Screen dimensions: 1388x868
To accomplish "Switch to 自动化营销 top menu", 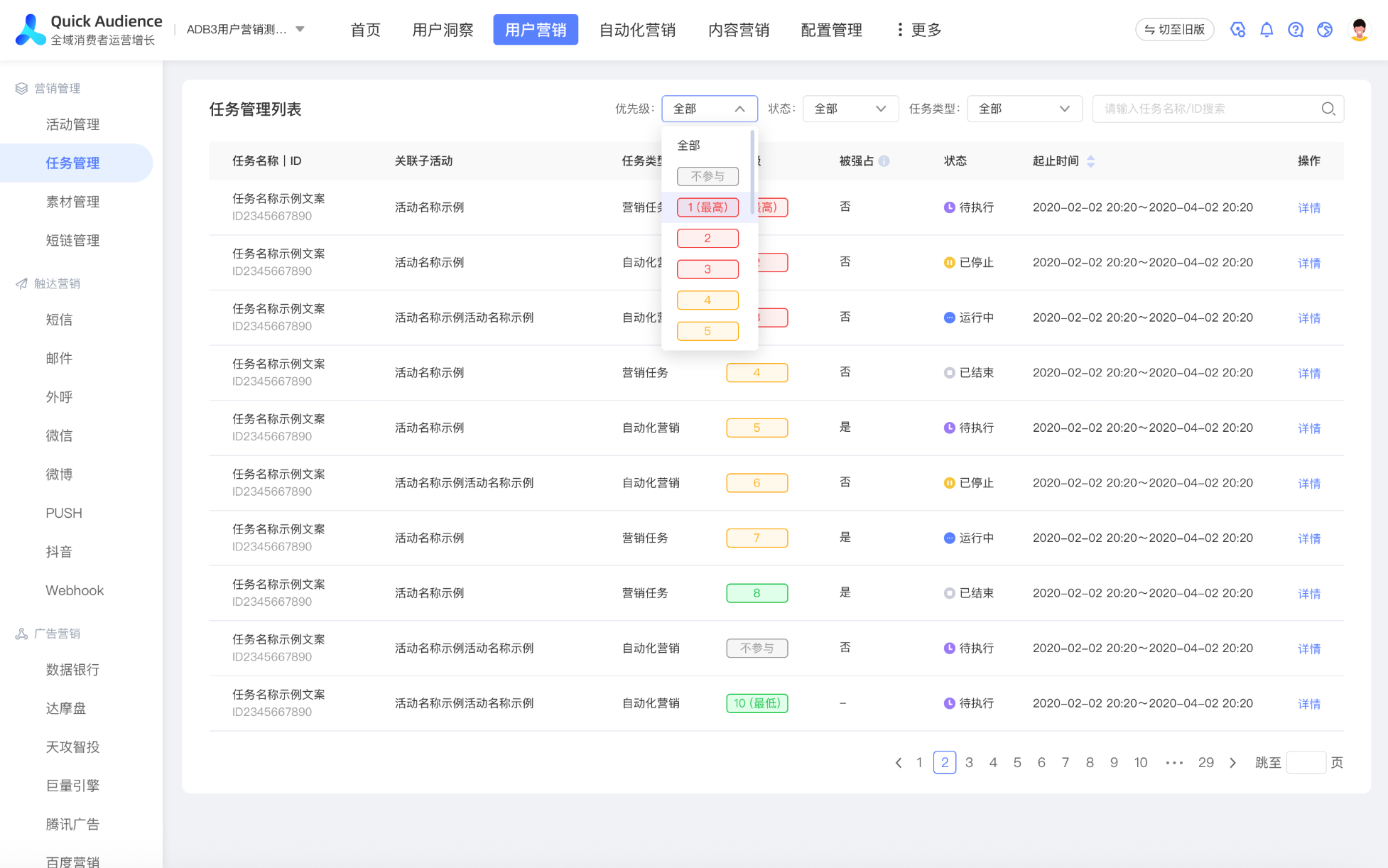I will pyautogui.click(x=637, y=30).
